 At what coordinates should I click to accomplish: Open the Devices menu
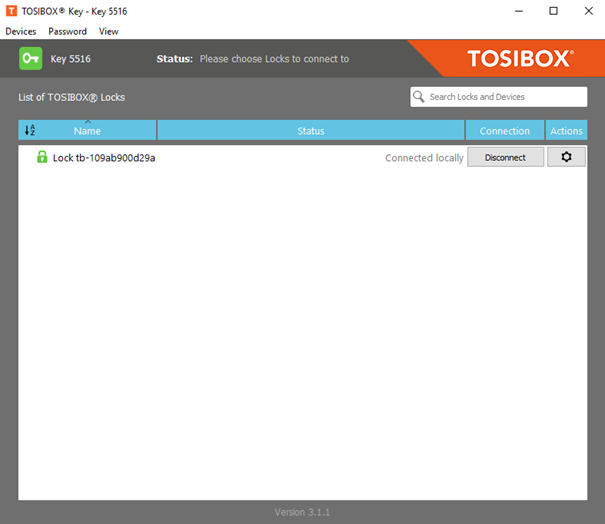[21, 31]
